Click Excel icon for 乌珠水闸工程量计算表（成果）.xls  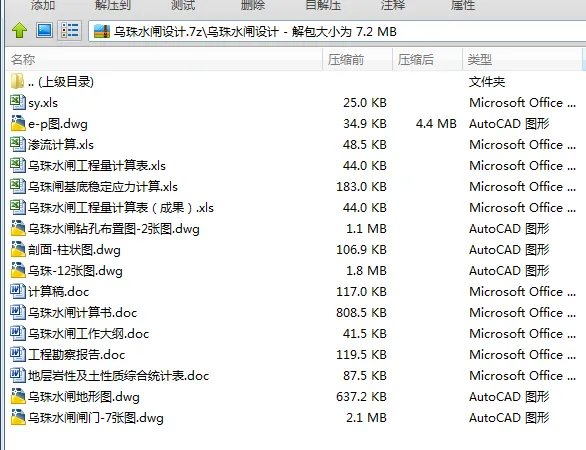(18, 207)
